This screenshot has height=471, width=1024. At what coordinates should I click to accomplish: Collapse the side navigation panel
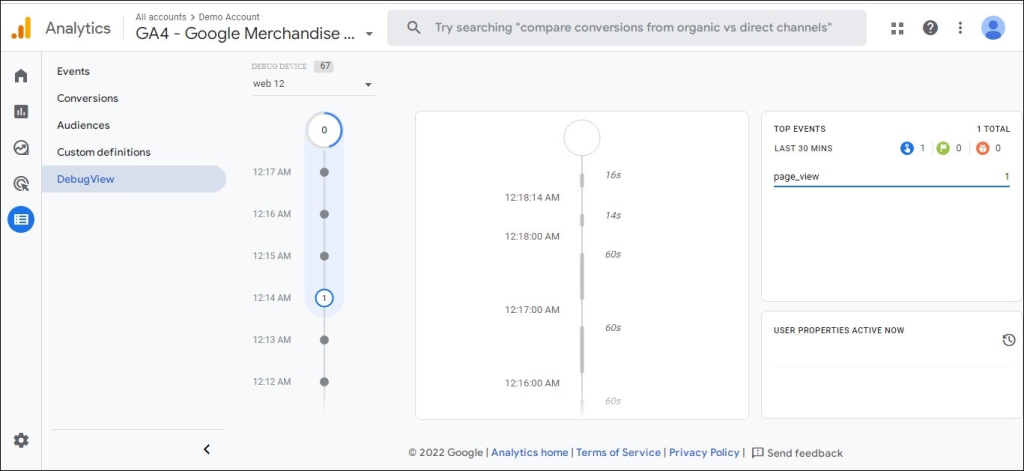[207, 449]
